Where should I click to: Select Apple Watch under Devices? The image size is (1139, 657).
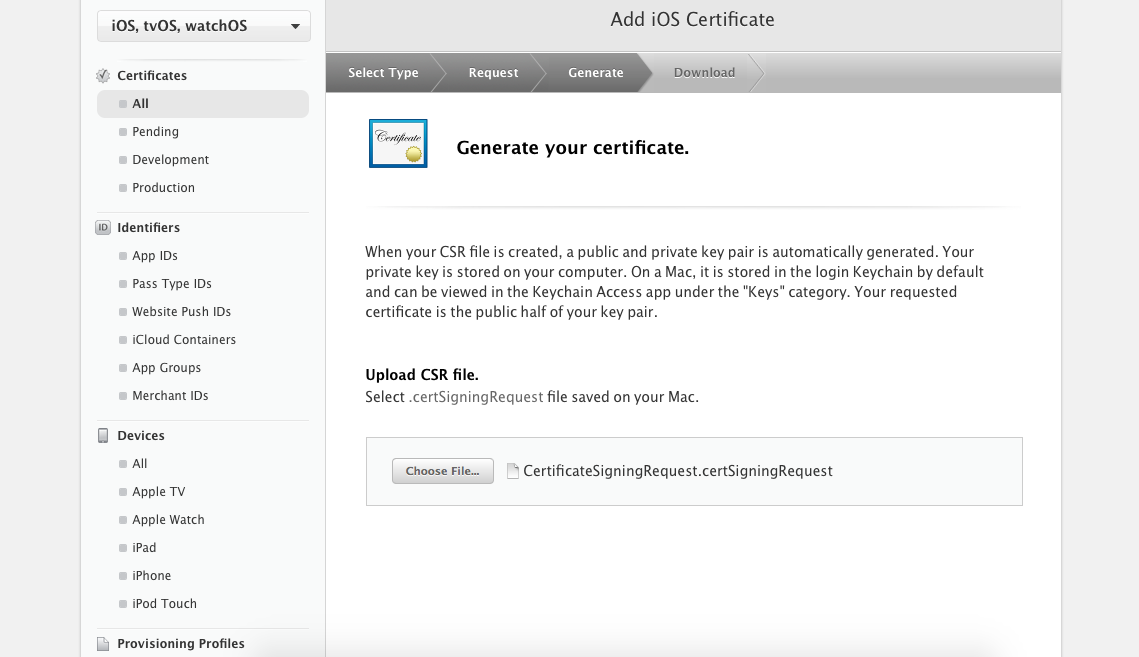168,520
